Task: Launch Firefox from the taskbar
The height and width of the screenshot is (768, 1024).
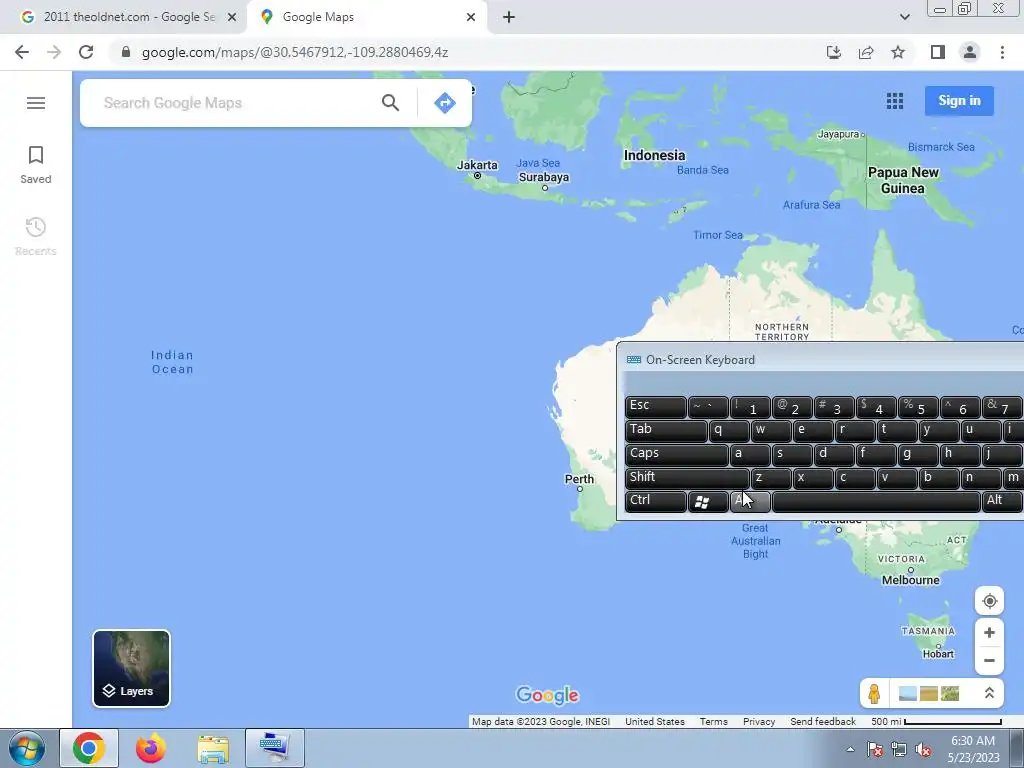Action: point(151,748)
